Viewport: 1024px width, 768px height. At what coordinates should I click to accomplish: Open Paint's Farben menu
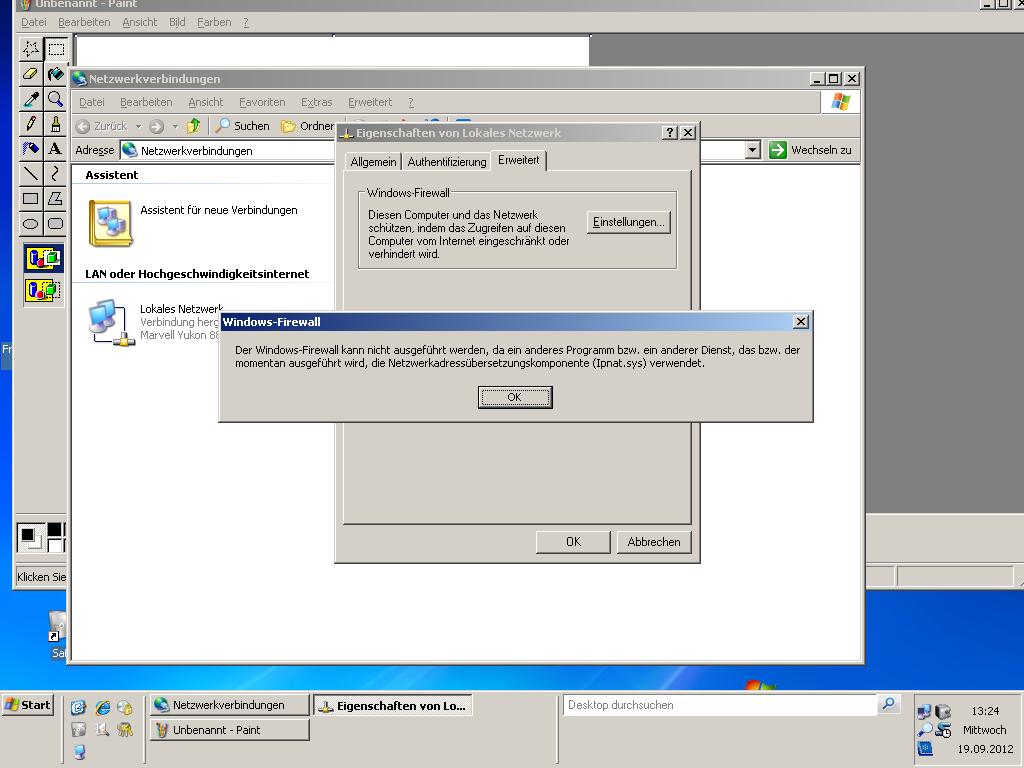click(214, 22)
